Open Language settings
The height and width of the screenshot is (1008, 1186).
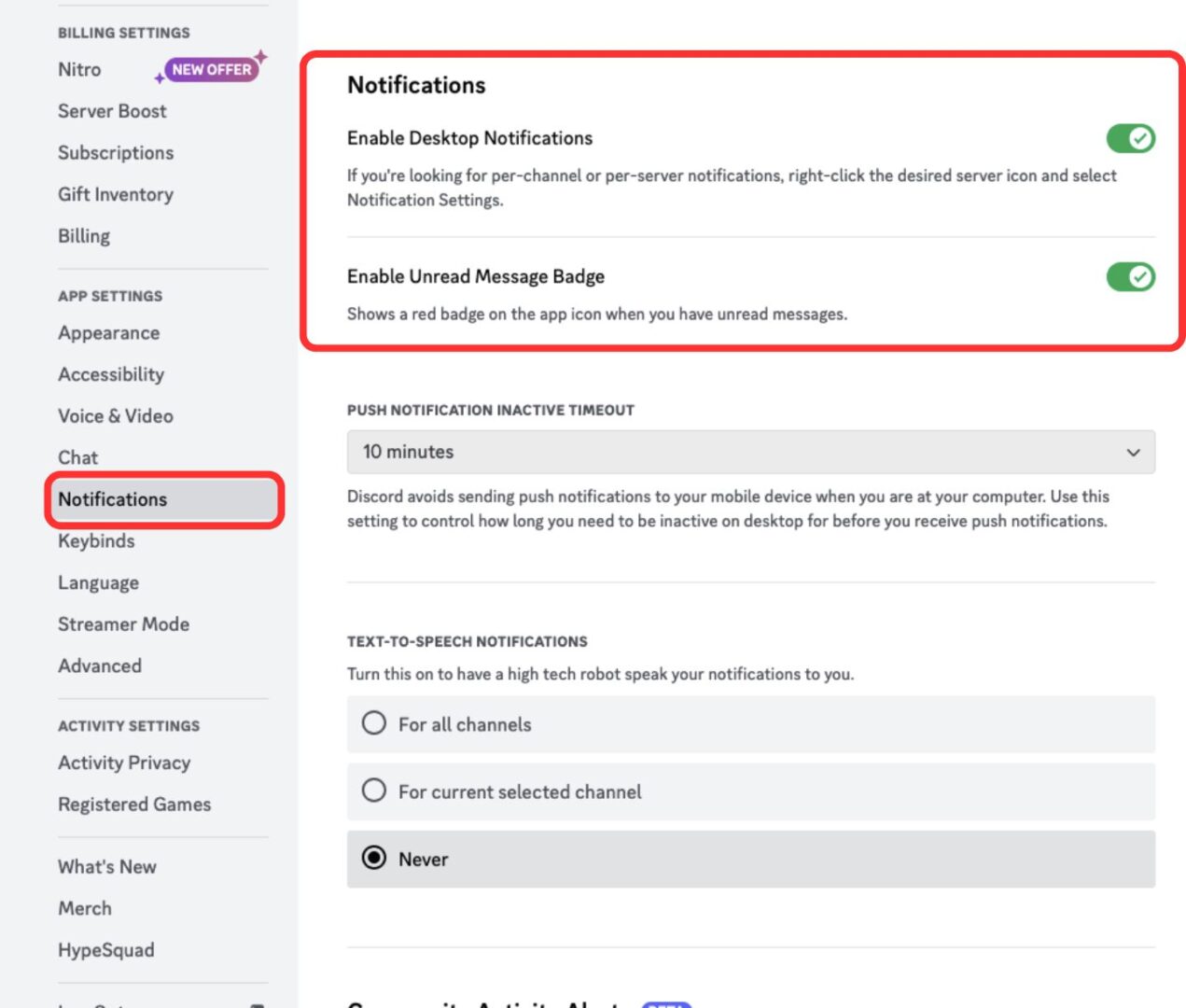98,582
